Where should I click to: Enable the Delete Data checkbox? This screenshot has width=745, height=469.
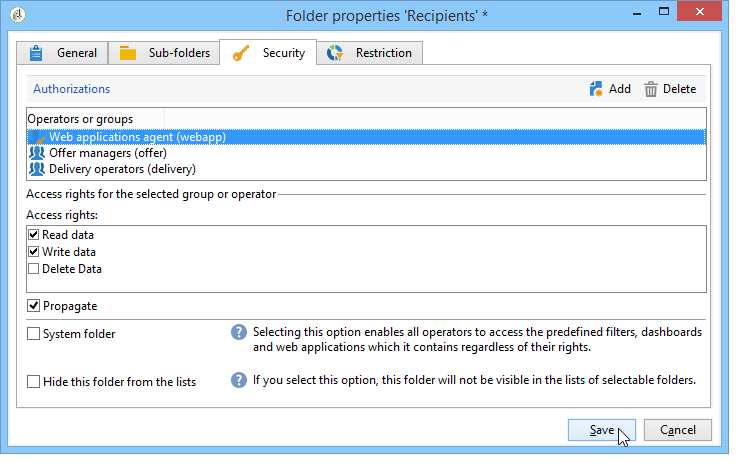coord(34,269)
